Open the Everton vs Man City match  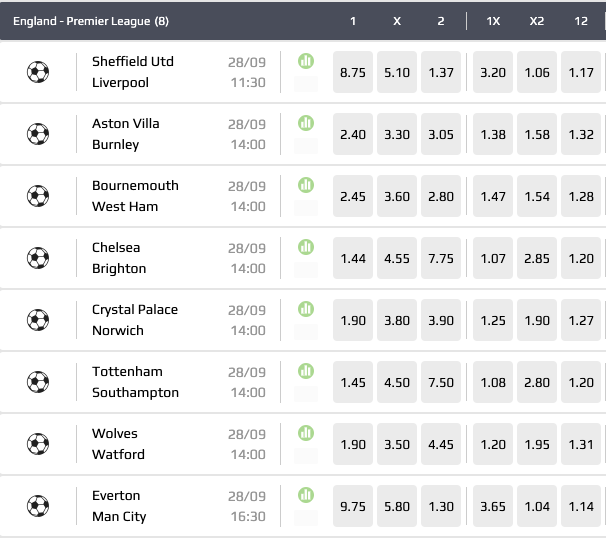(x=120, y=506)
